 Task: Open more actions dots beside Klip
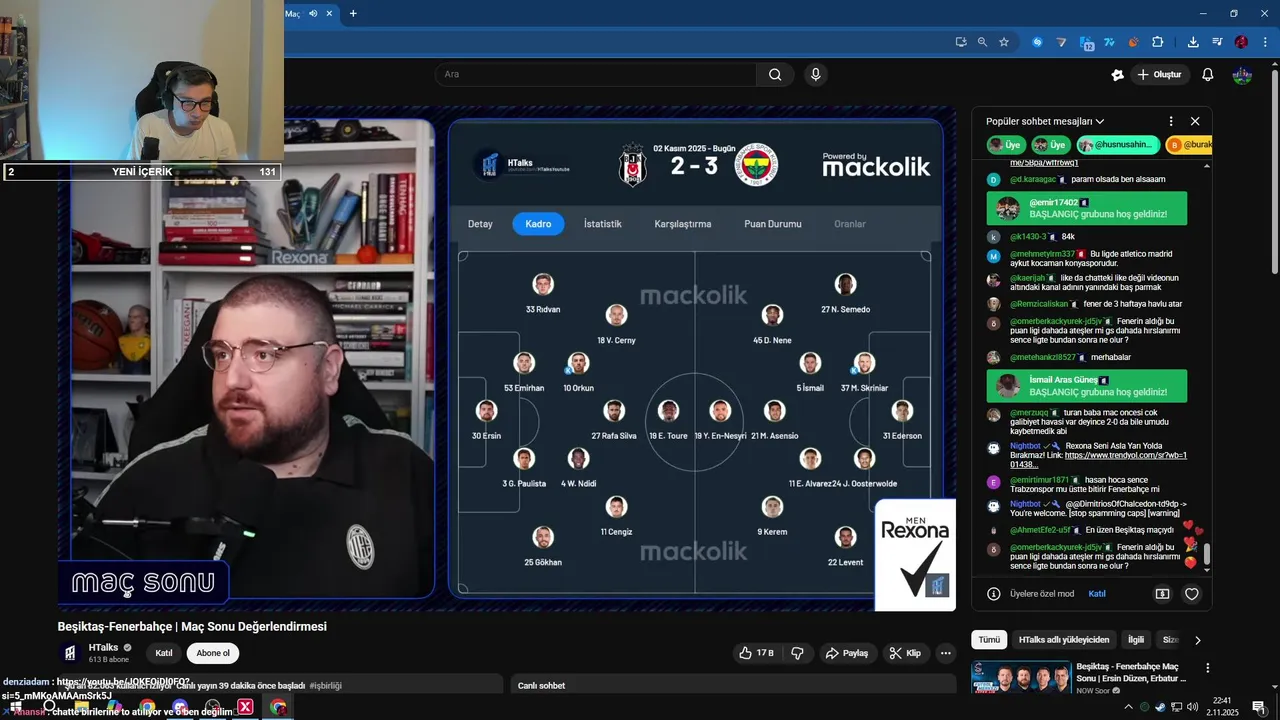click(945, 653)
